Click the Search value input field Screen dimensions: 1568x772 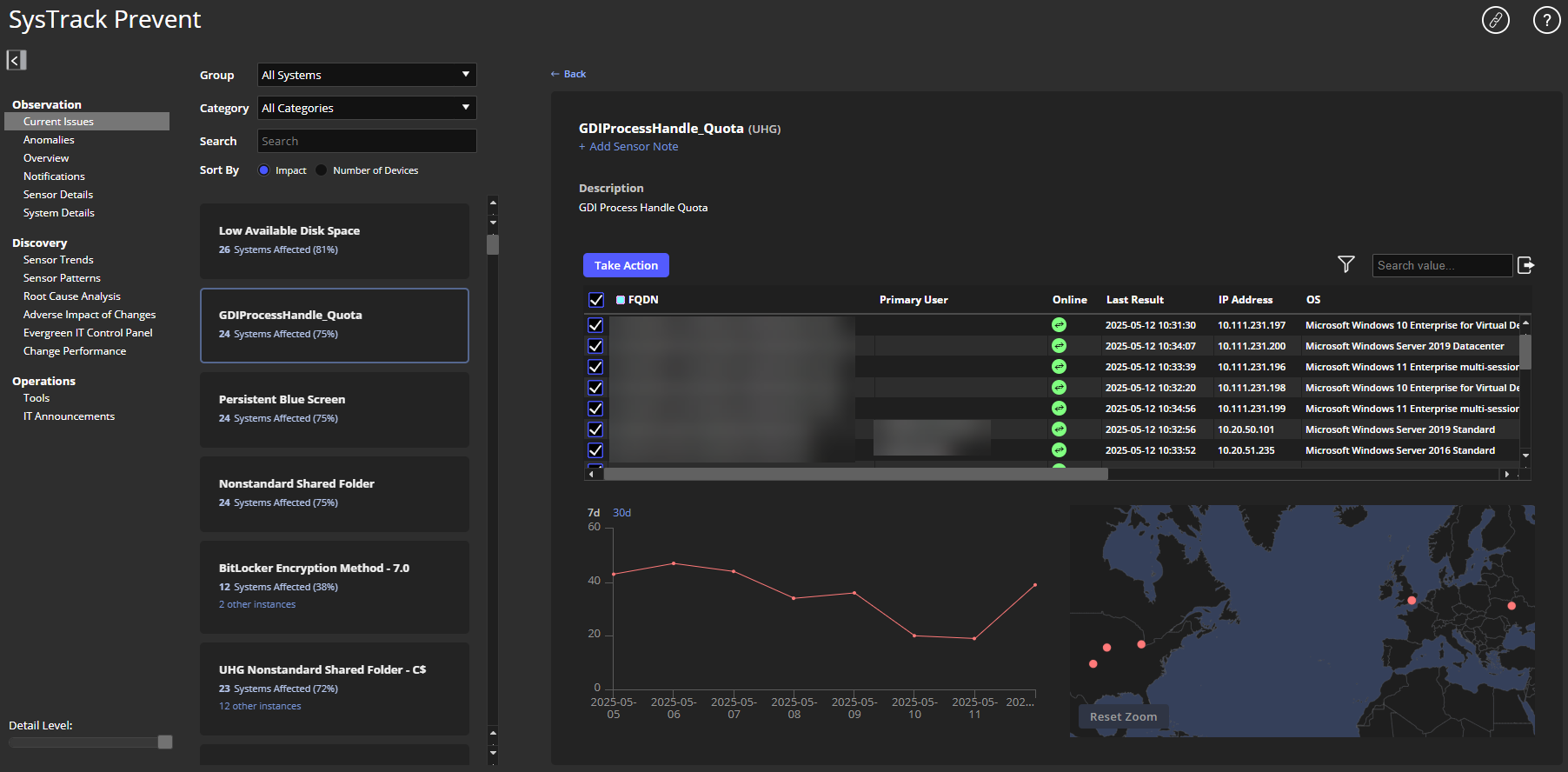[x=1442, y=265]
